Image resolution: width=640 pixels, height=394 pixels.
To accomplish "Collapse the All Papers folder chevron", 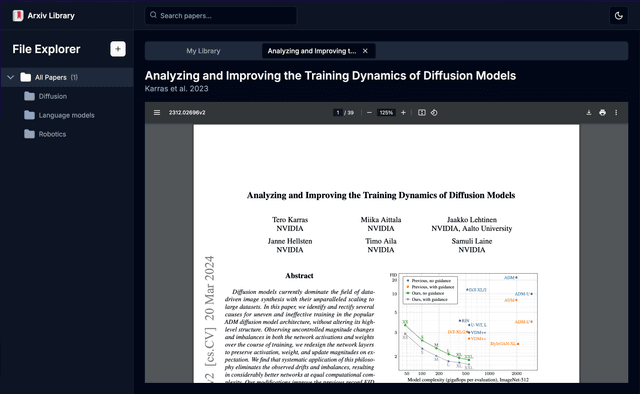I will tap(11, 77).
